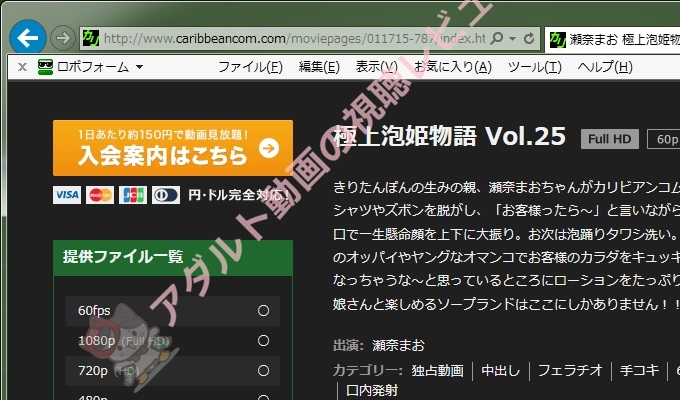Close the RoboForm toolbar with the X
This screenshot has height=400, width=680.
click(23, 67)
